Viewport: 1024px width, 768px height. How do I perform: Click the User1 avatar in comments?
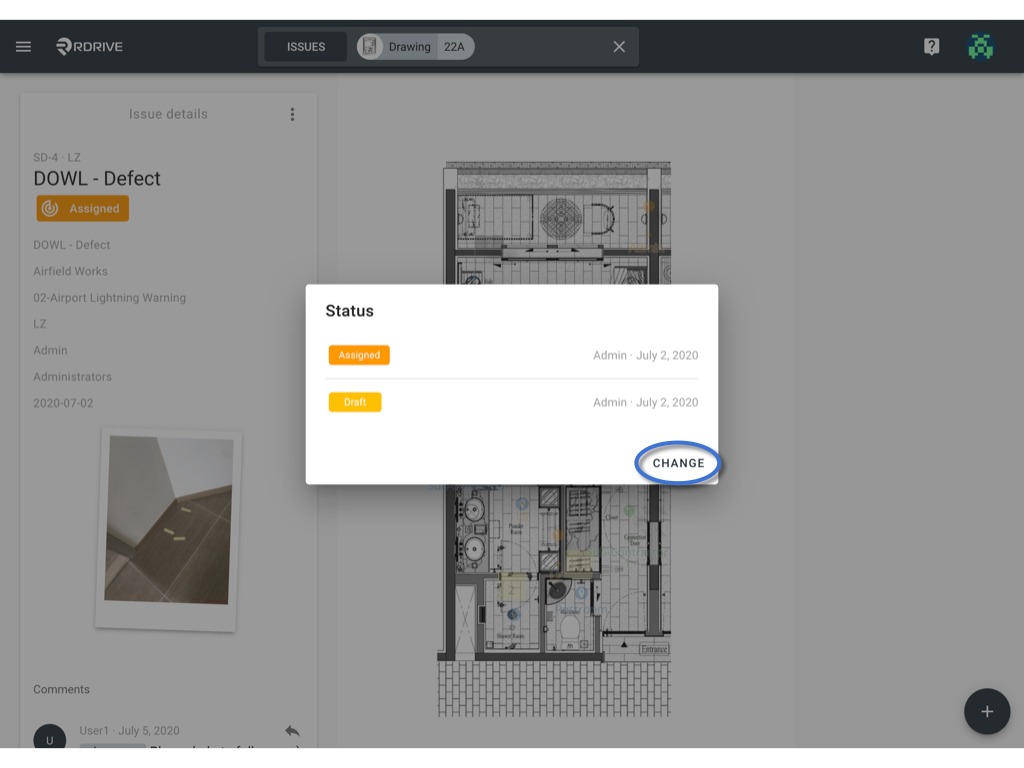(50, 736)
